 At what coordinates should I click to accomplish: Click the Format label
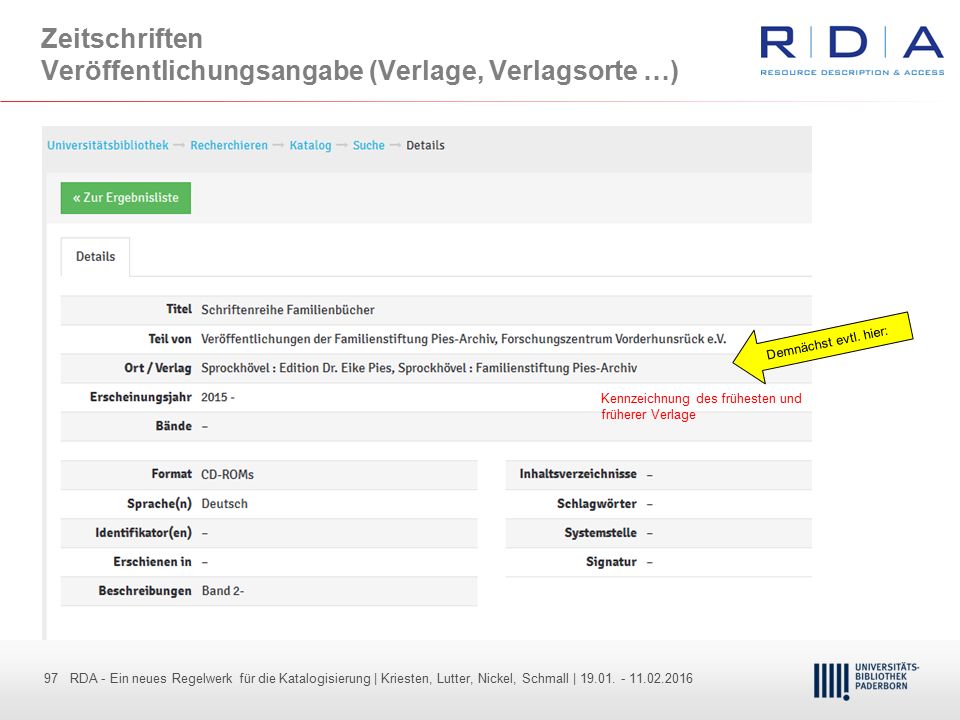click(171, 474)
